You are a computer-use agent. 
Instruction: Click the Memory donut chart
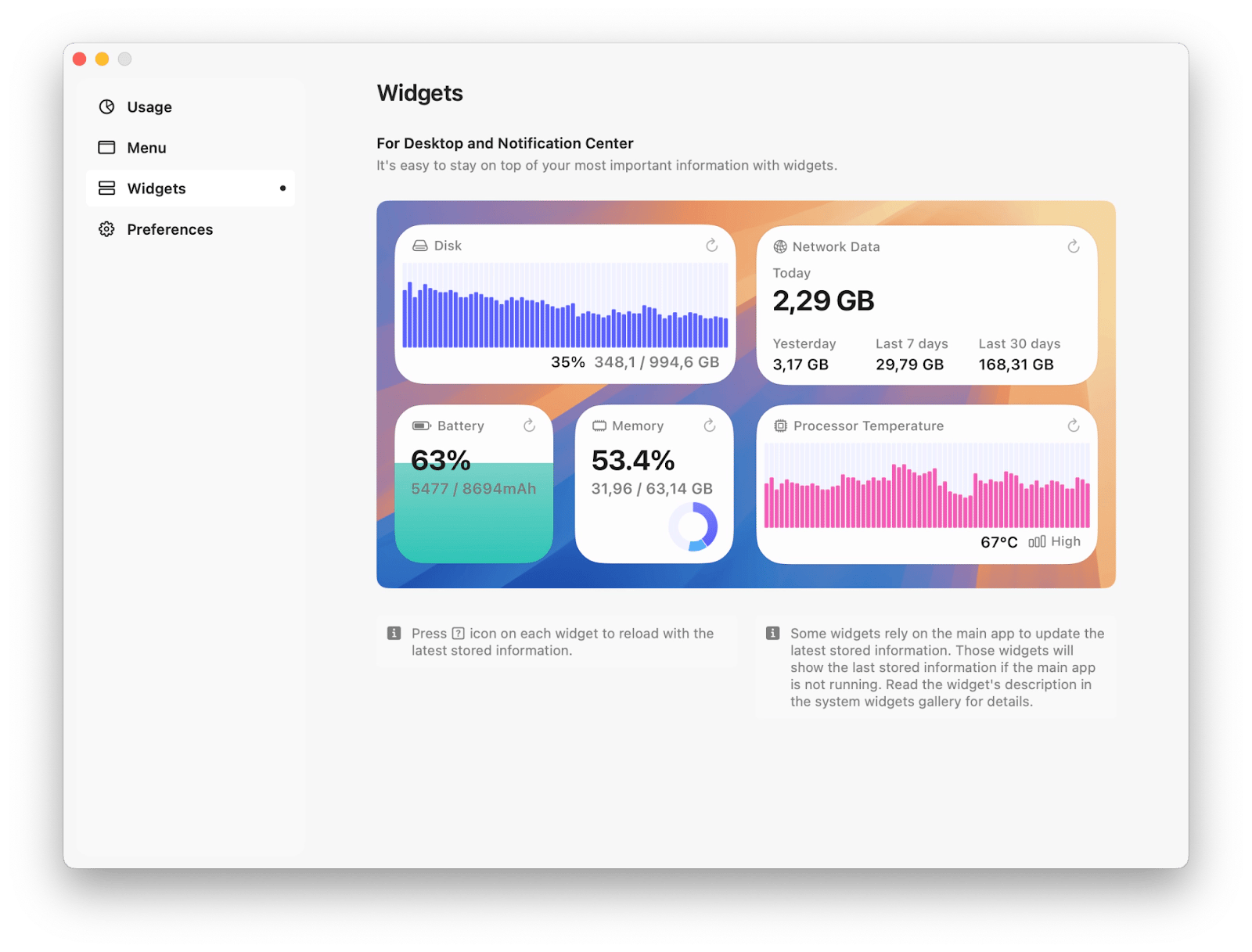point(693,526)
